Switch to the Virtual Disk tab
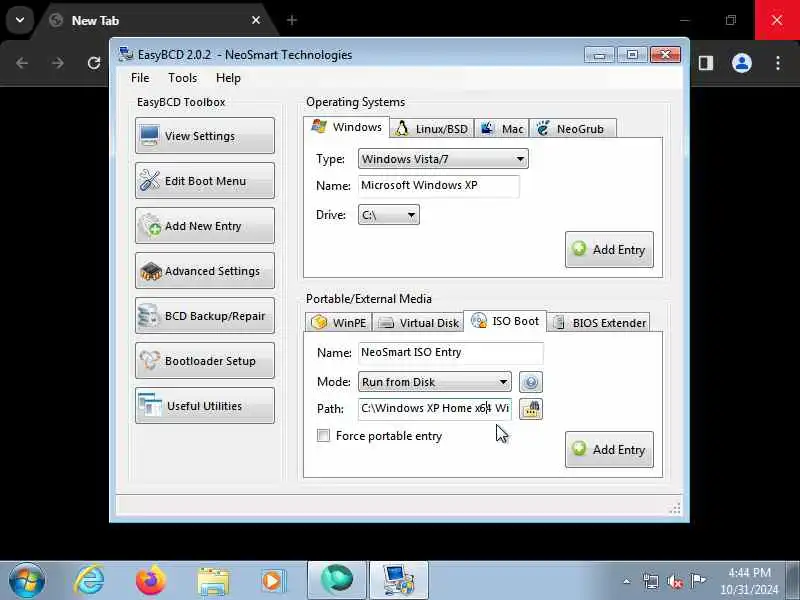The height and width of the screenshot is (600, 800). pos(418,322)
